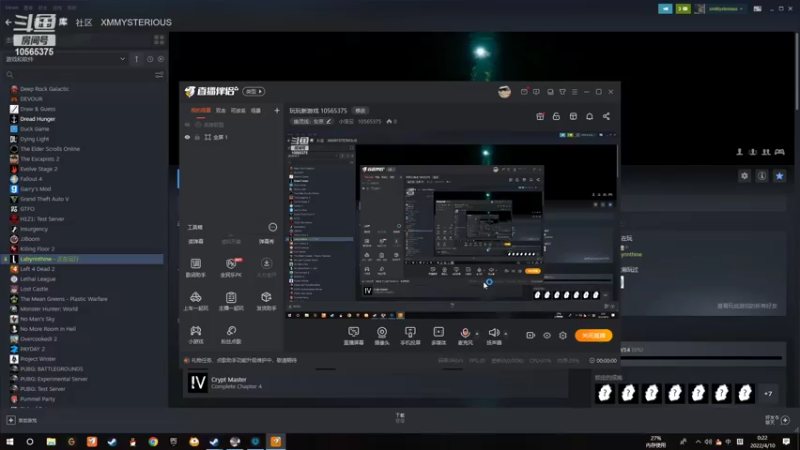
Task: Open the Steam username account dropdown
Action: click(x=724, y=9)
